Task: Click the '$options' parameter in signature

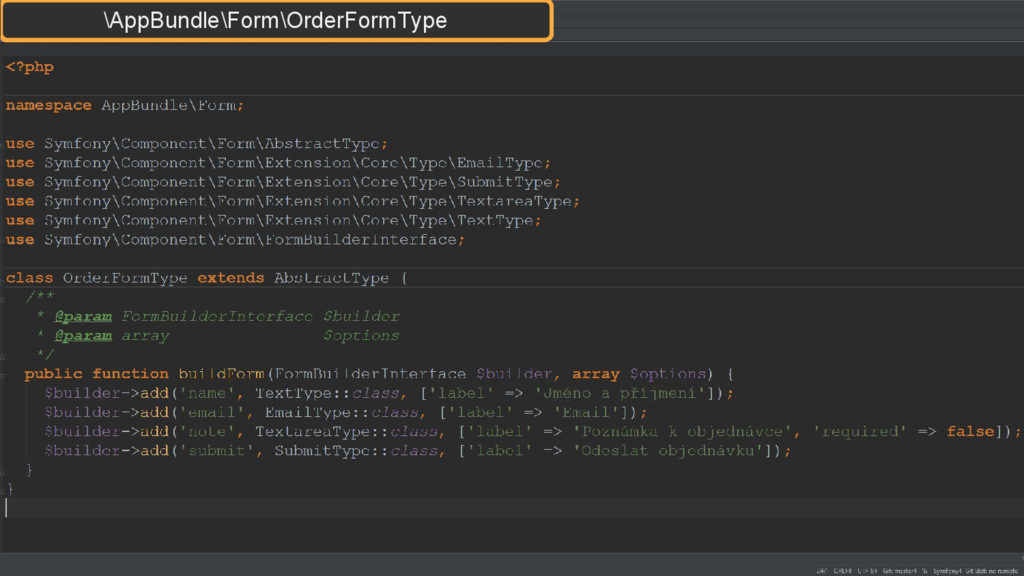Action: pos(667,374)
